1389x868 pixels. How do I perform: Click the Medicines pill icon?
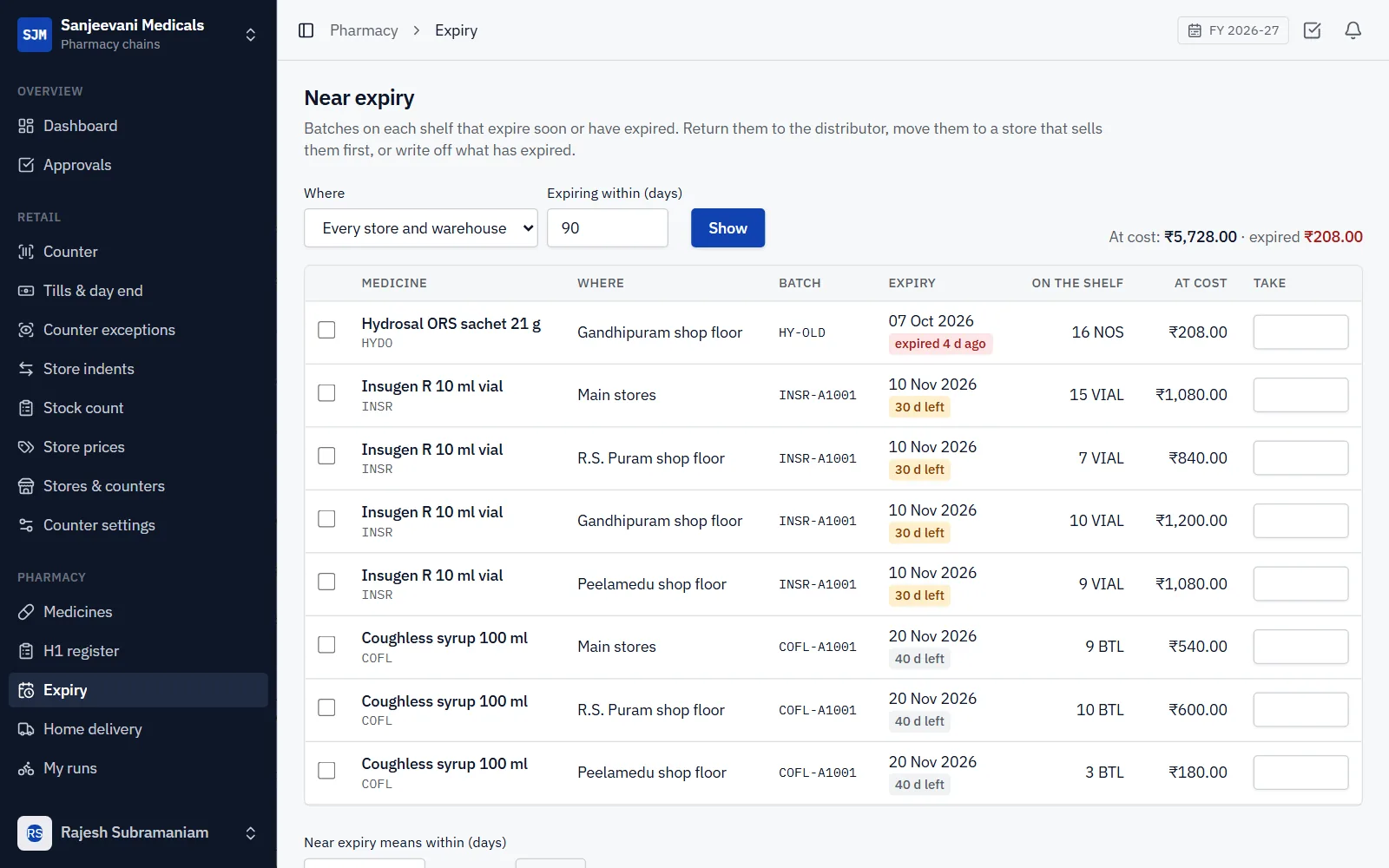pyautogui.click(x=26, y=612)
